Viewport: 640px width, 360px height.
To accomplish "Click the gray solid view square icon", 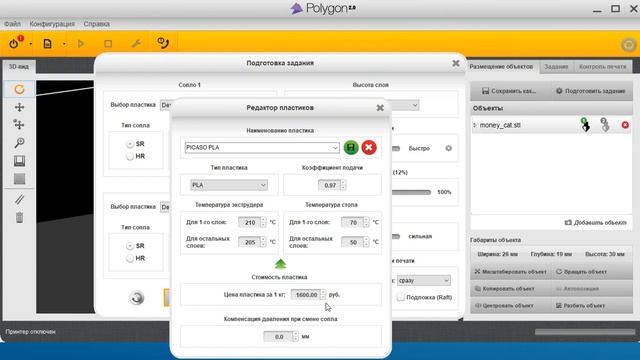I will 19,178.
